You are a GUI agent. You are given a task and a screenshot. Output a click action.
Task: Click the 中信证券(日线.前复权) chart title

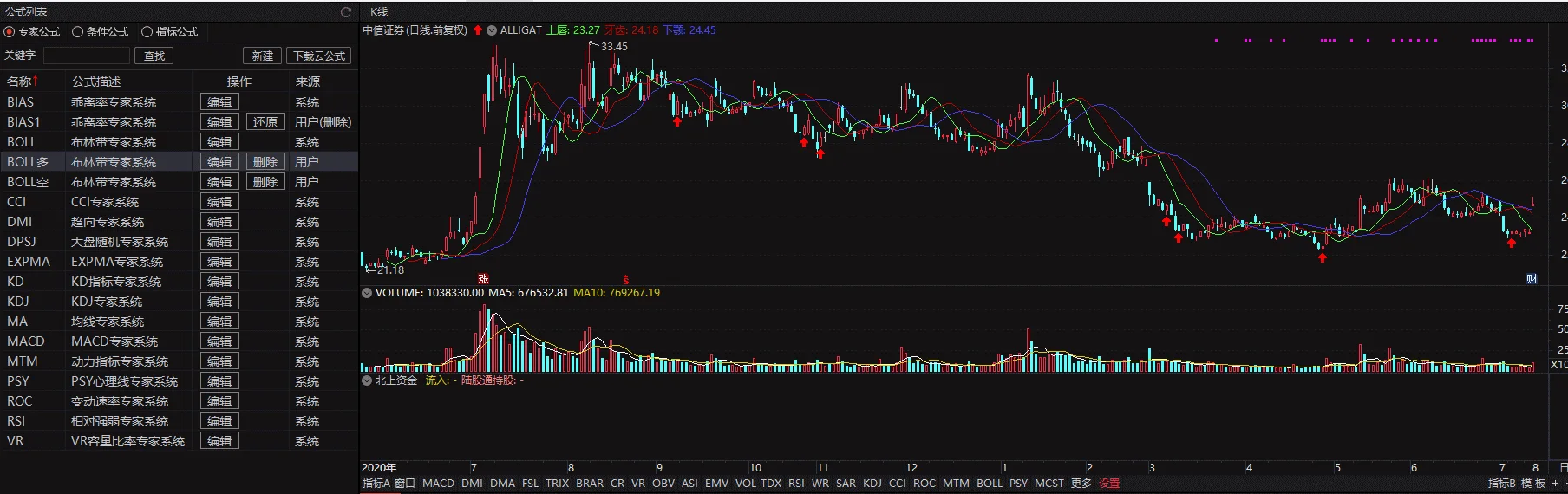click(x=415, y=30)
